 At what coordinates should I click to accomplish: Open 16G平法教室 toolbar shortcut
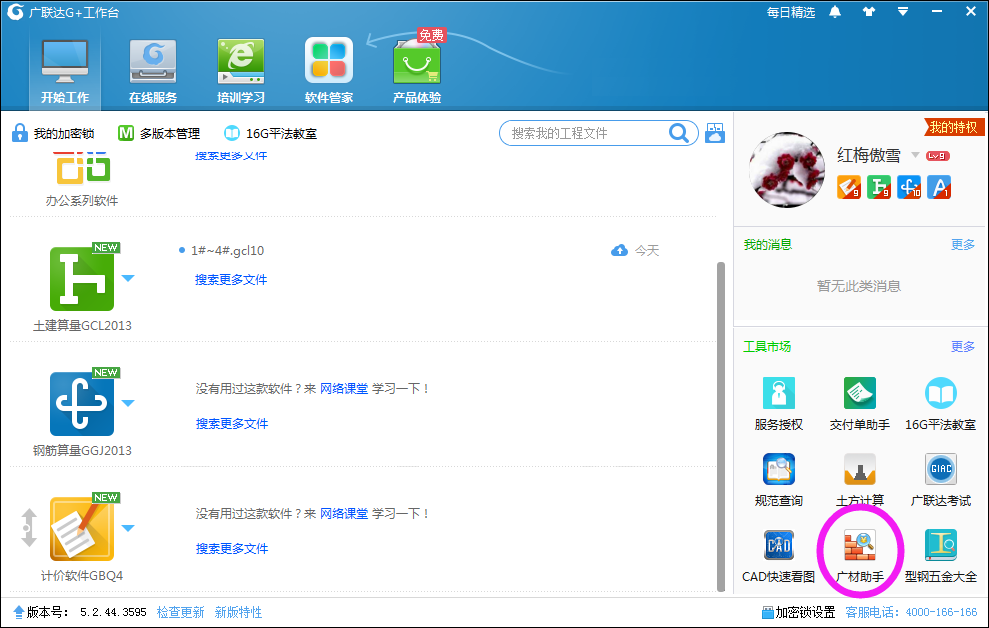click(271, 133)
